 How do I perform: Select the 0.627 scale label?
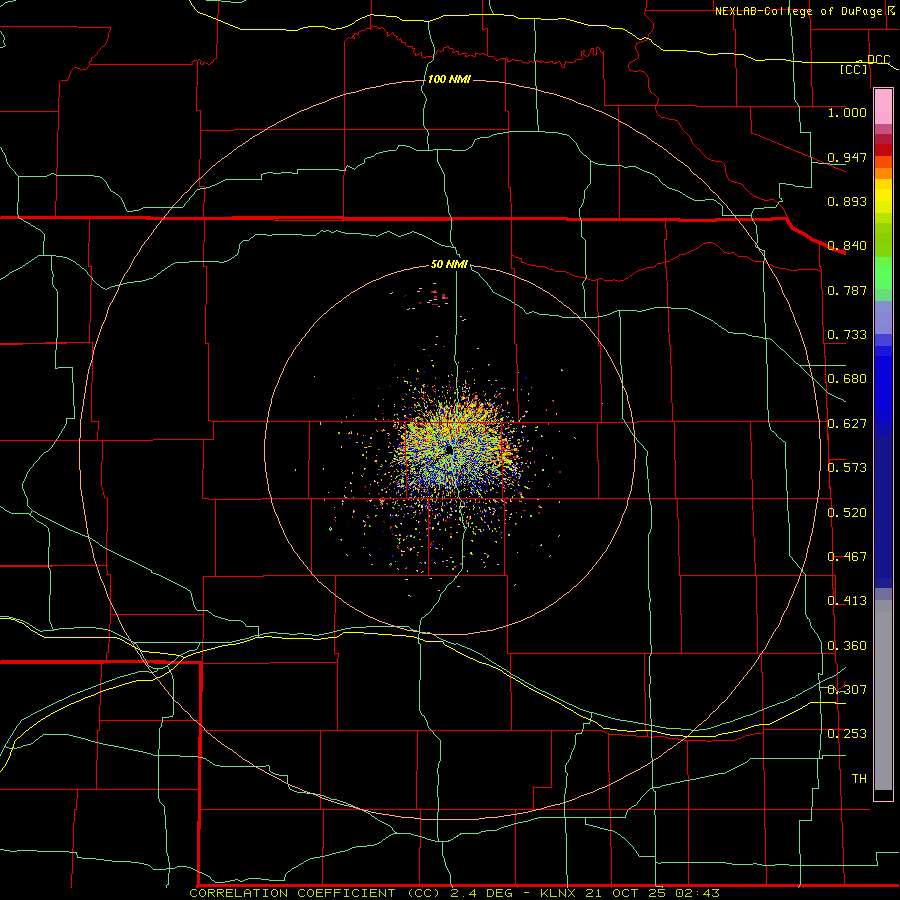847,424
